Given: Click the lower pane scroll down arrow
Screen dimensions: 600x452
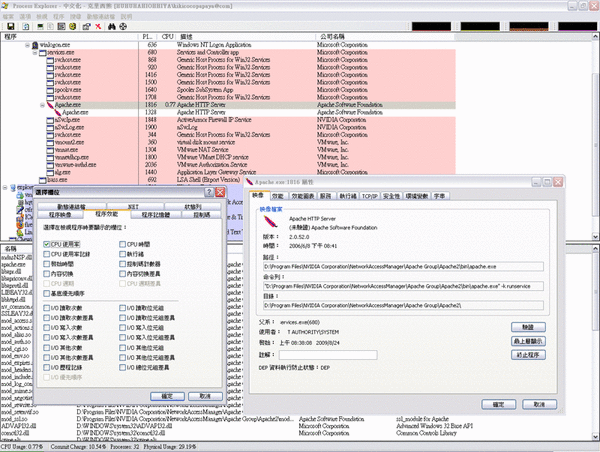Looking at the screenshot, I should point(596,436).
